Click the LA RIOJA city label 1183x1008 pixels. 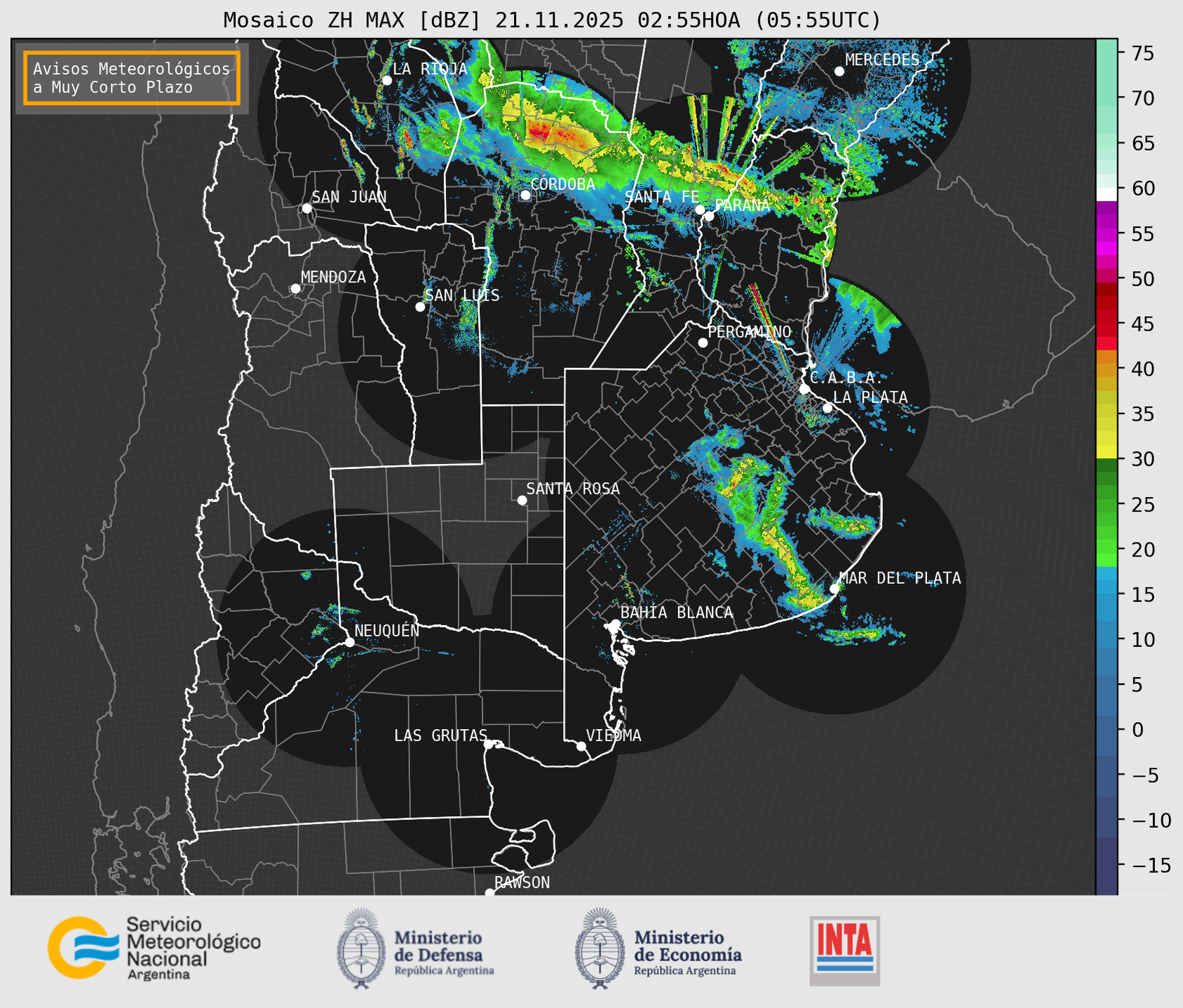(430, 69)
